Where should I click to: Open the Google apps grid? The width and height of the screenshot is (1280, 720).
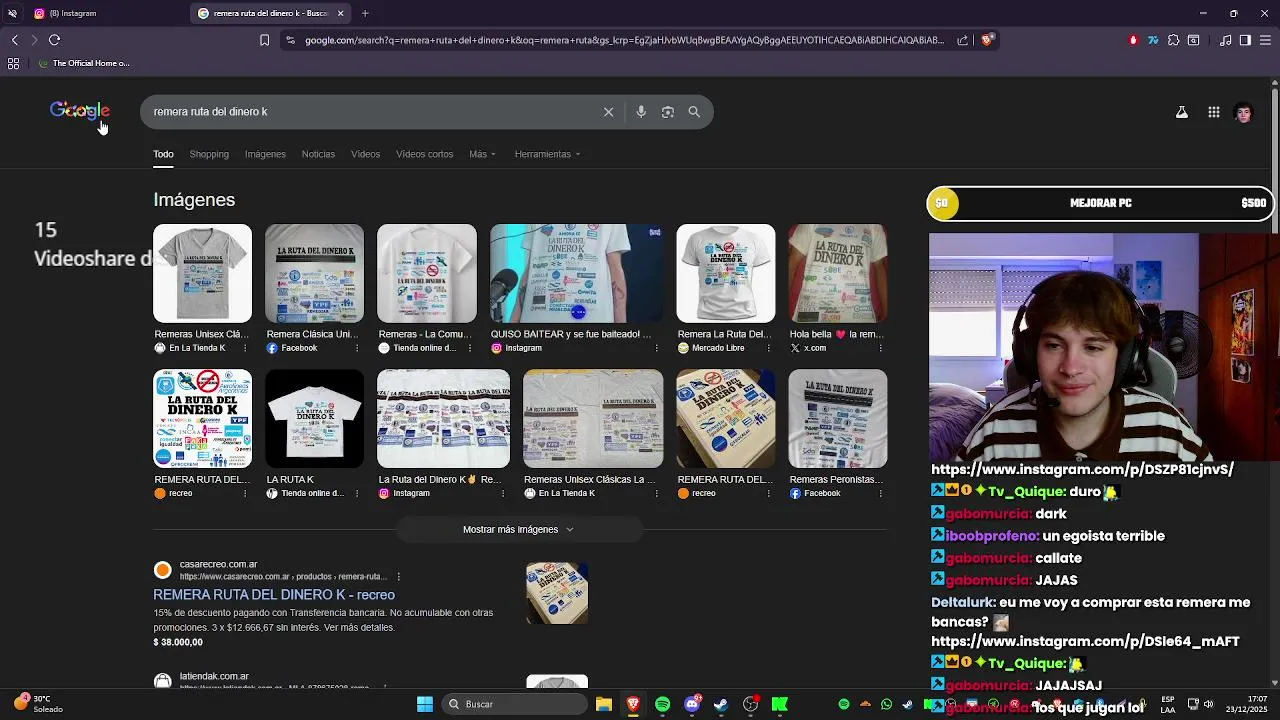point(1214,113)
